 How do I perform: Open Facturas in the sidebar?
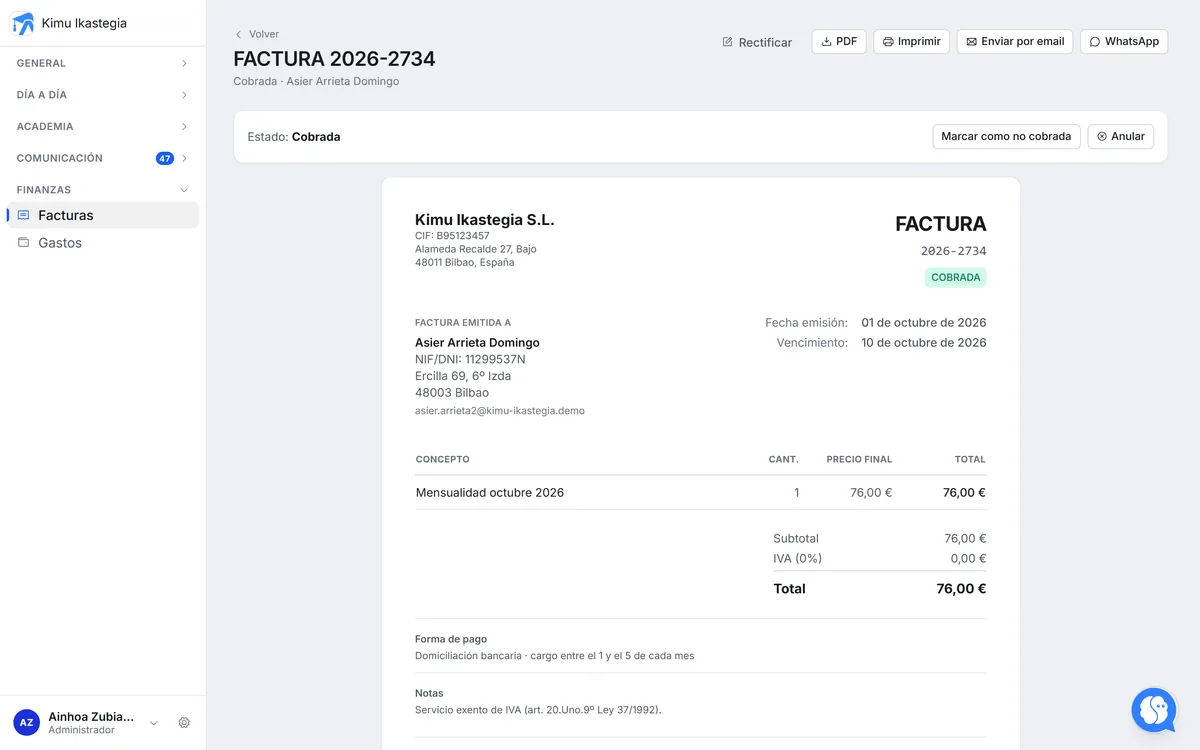click(103, 215)
